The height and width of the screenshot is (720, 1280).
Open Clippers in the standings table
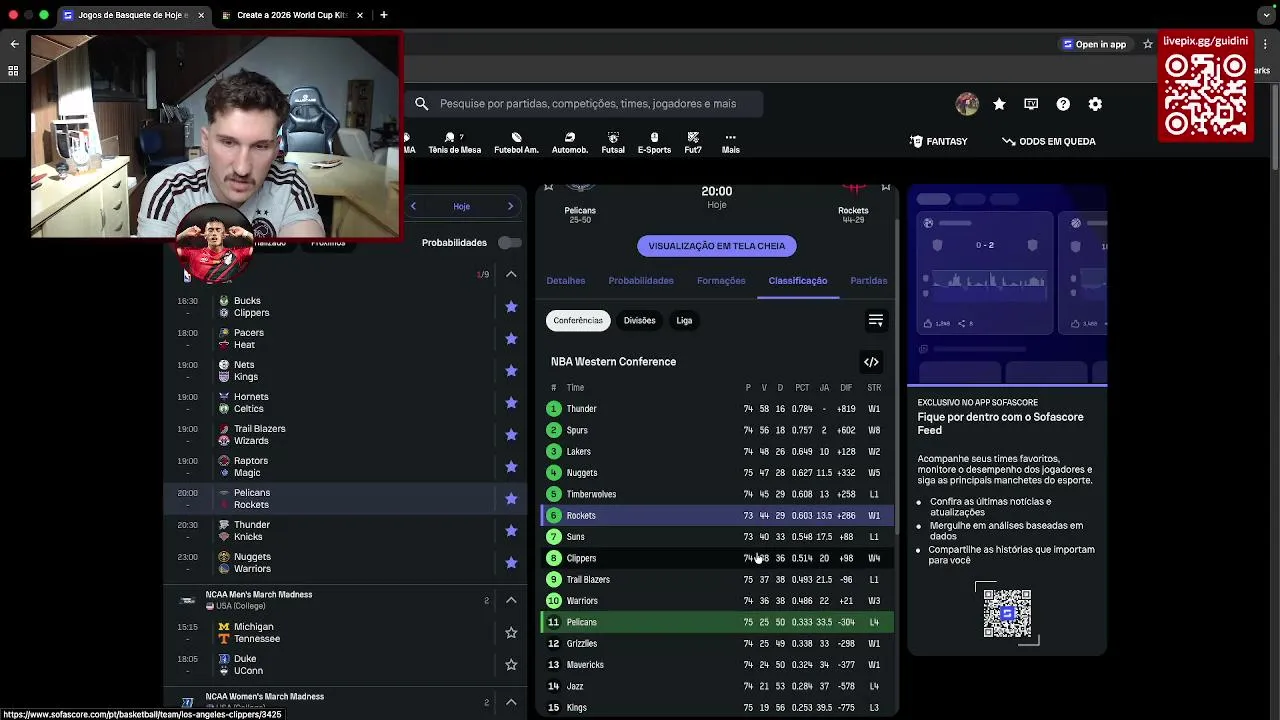point(717,558)
